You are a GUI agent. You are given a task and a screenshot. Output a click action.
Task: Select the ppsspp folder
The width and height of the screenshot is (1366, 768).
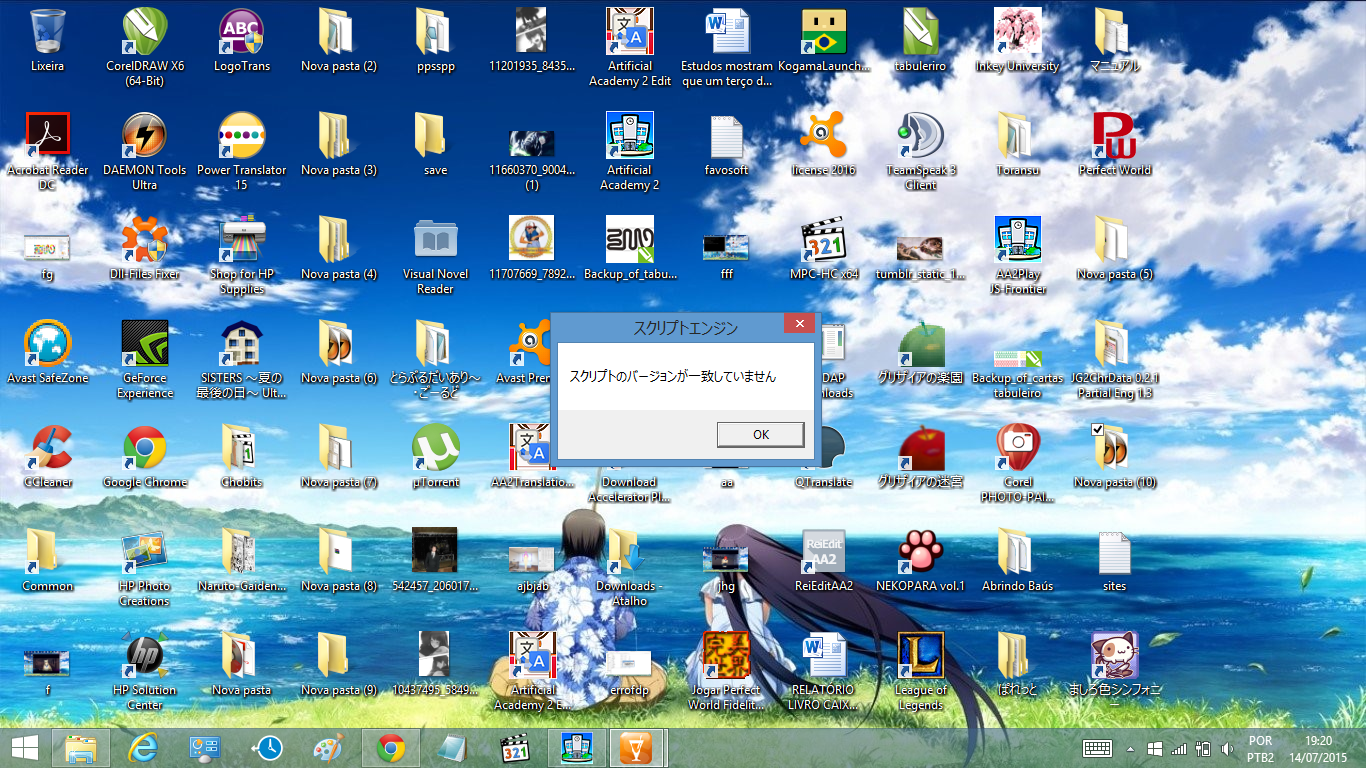coord(435,40)
